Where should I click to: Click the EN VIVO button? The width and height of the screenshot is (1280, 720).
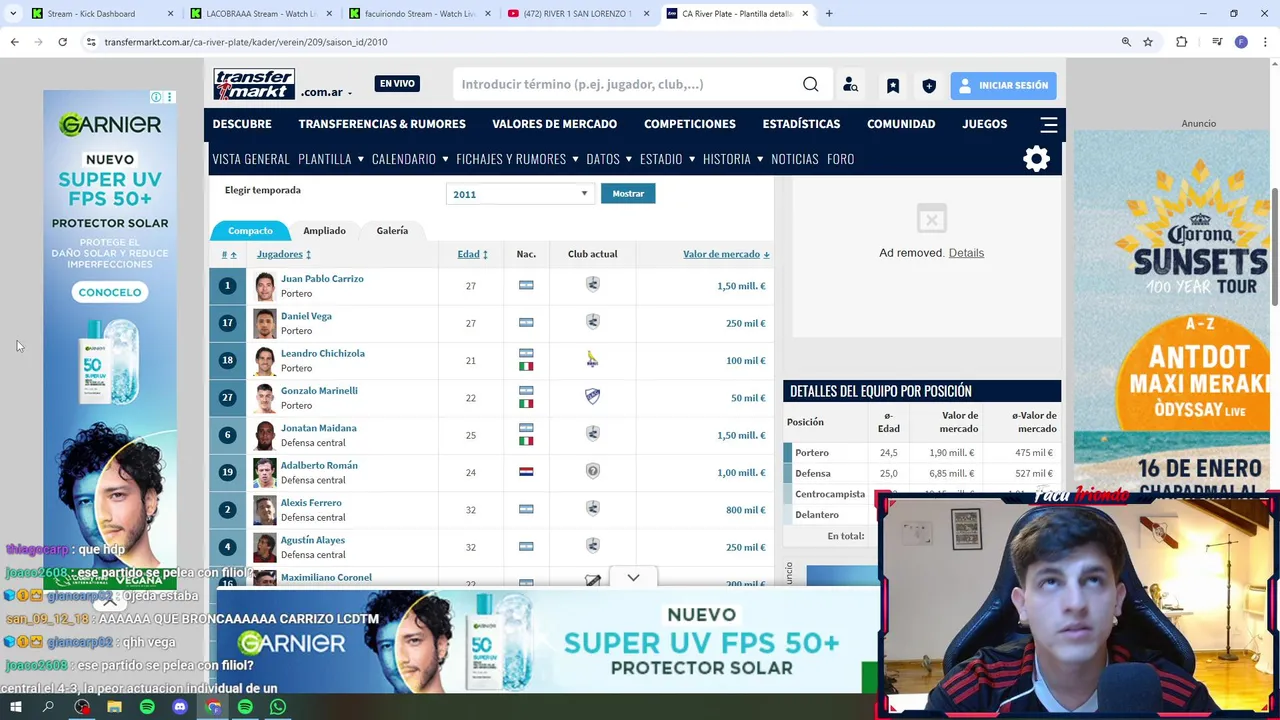point(397,84)
